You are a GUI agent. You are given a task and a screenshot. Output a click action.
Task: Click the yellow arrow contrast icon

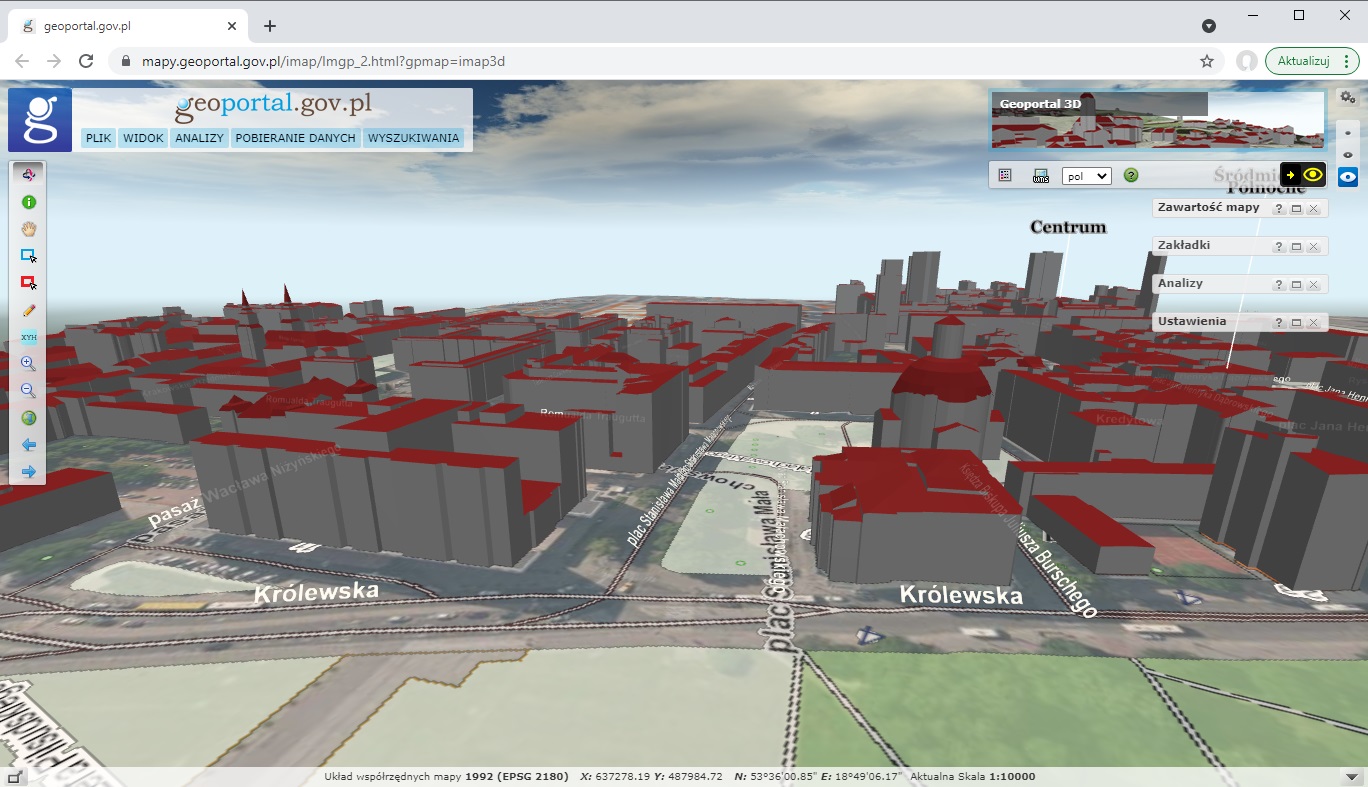[1290, 175]
